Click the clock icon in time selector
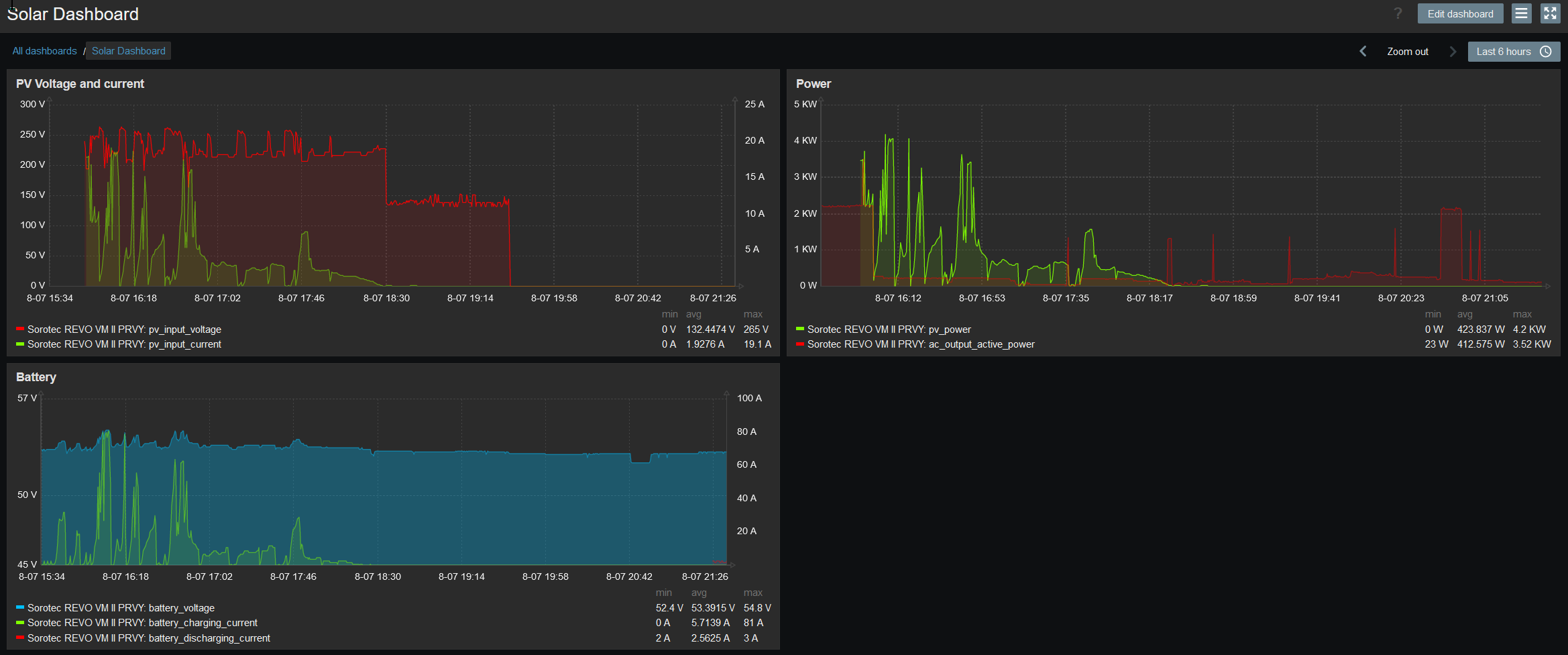The width and height of the screenshot is (1568, 655). point(1546,52)
